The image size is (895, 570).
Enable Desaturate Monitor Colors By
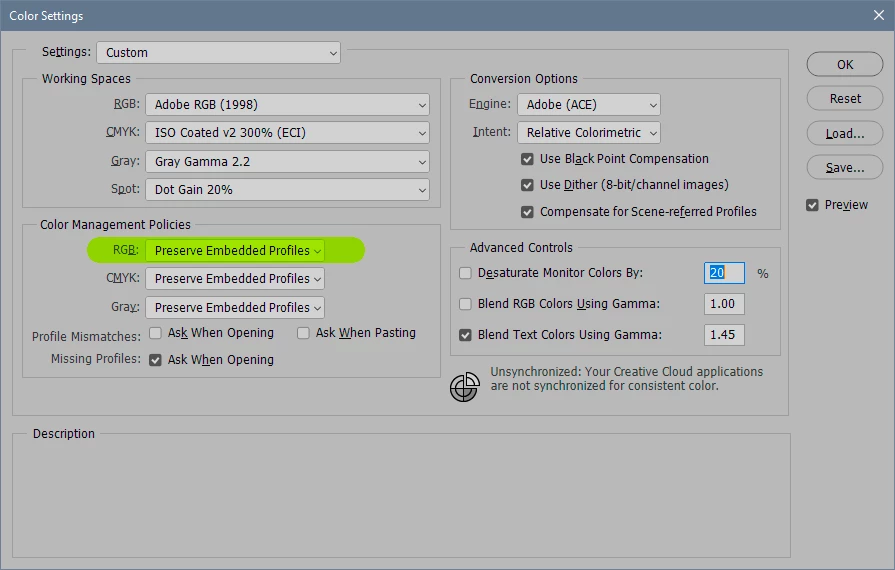[x=465, y=273]
